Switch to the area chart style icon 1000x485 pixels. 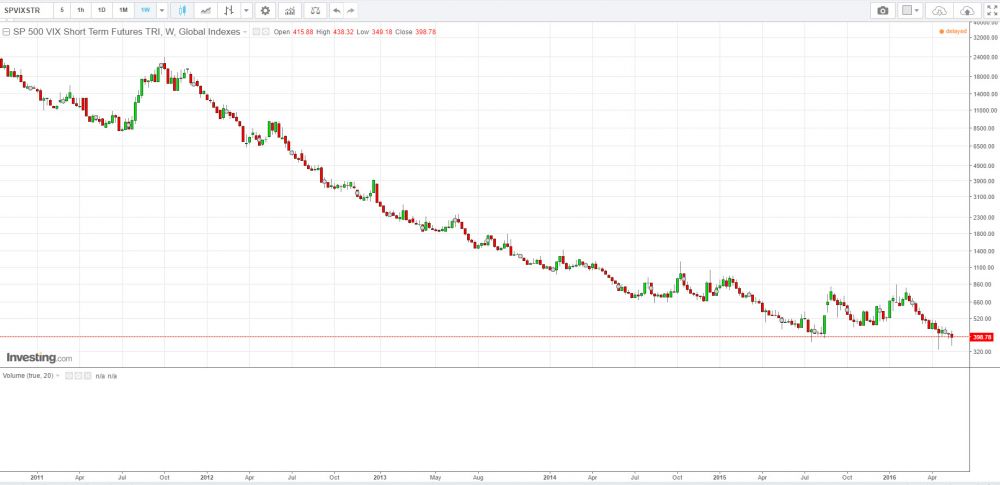(206, 10)
